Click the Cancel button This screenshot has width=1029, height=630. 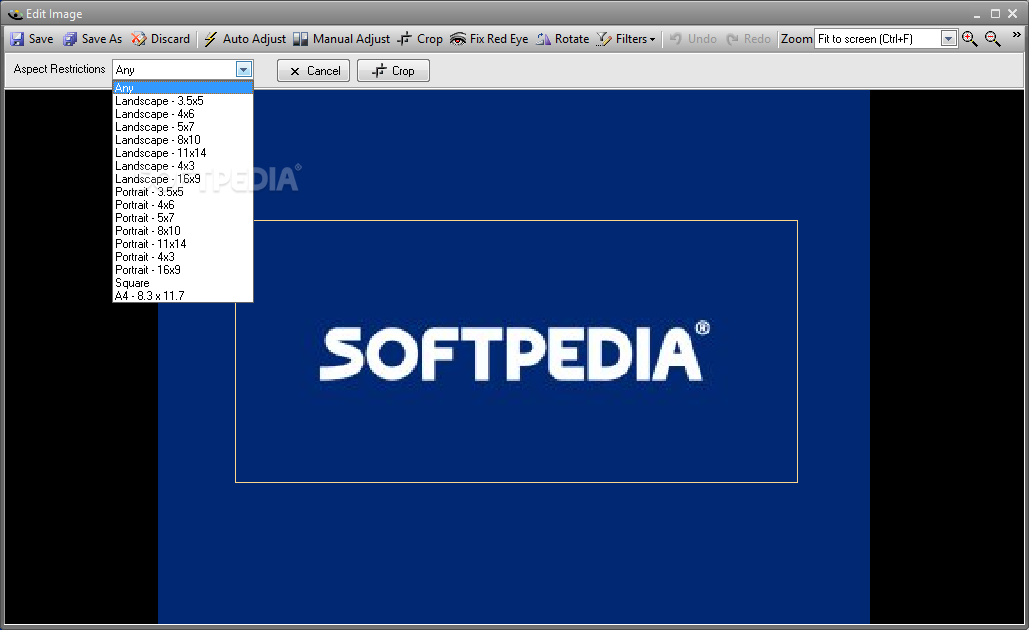[x=314, y=71]
